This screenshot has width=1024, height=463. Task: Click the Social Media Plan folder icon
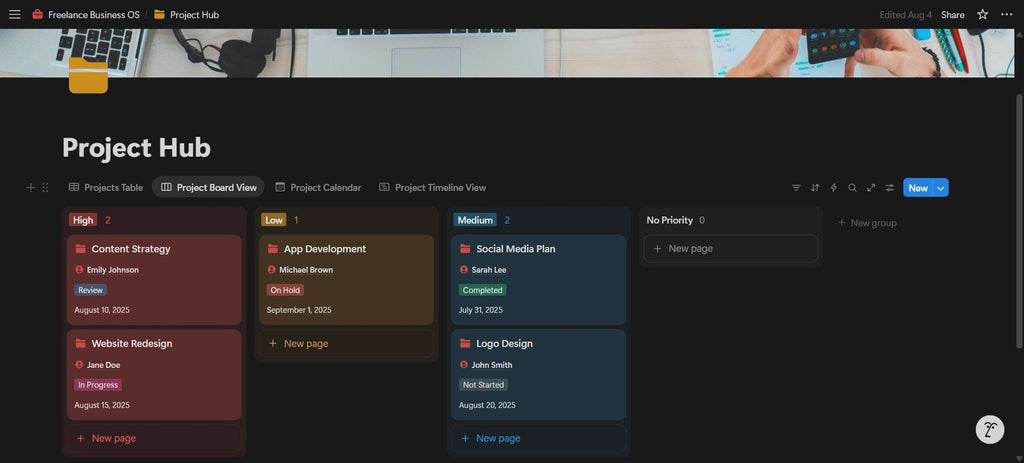click(x=465, y=249)
